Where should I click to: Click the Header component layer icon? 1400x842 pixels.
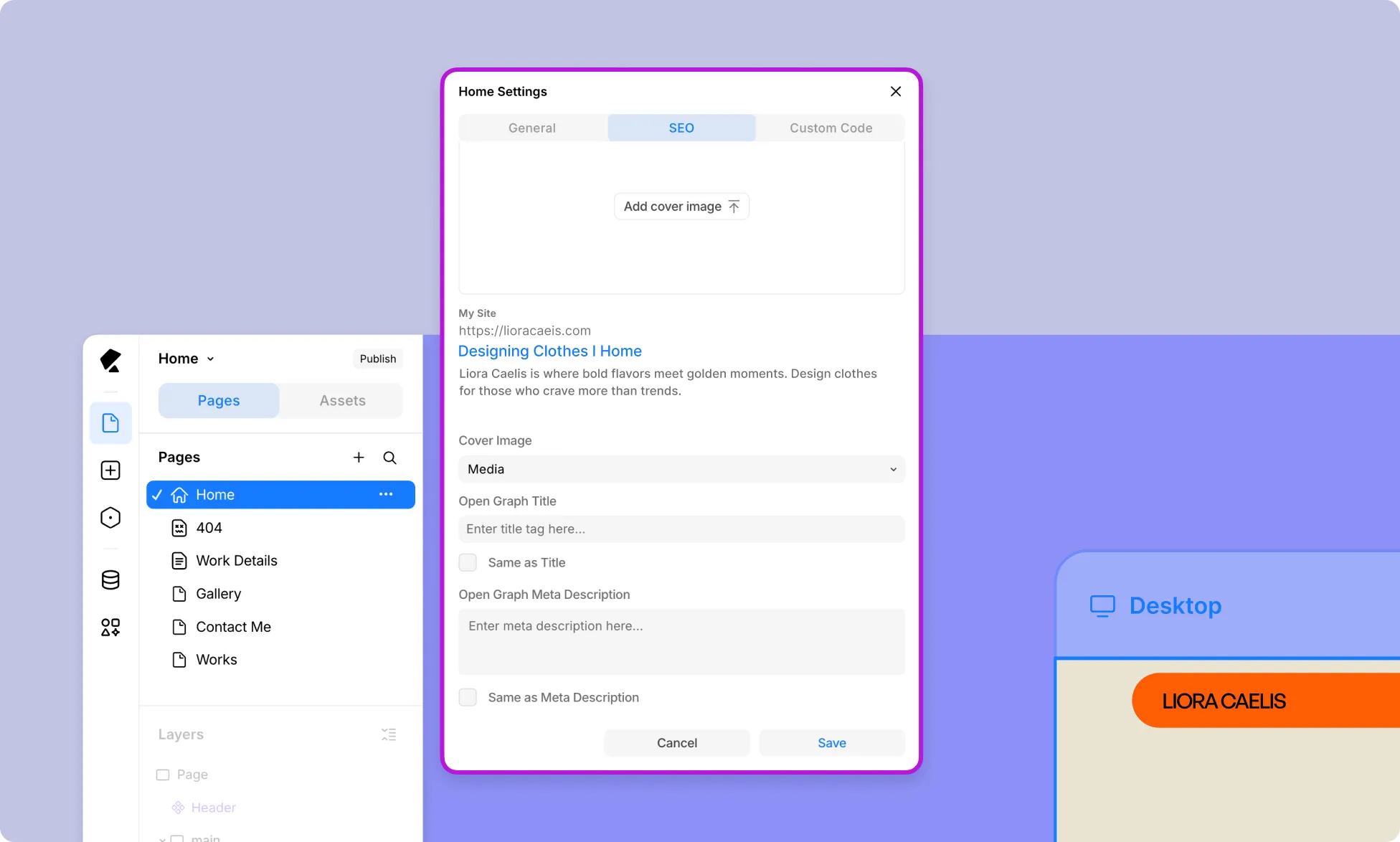[x=178, y=808]
